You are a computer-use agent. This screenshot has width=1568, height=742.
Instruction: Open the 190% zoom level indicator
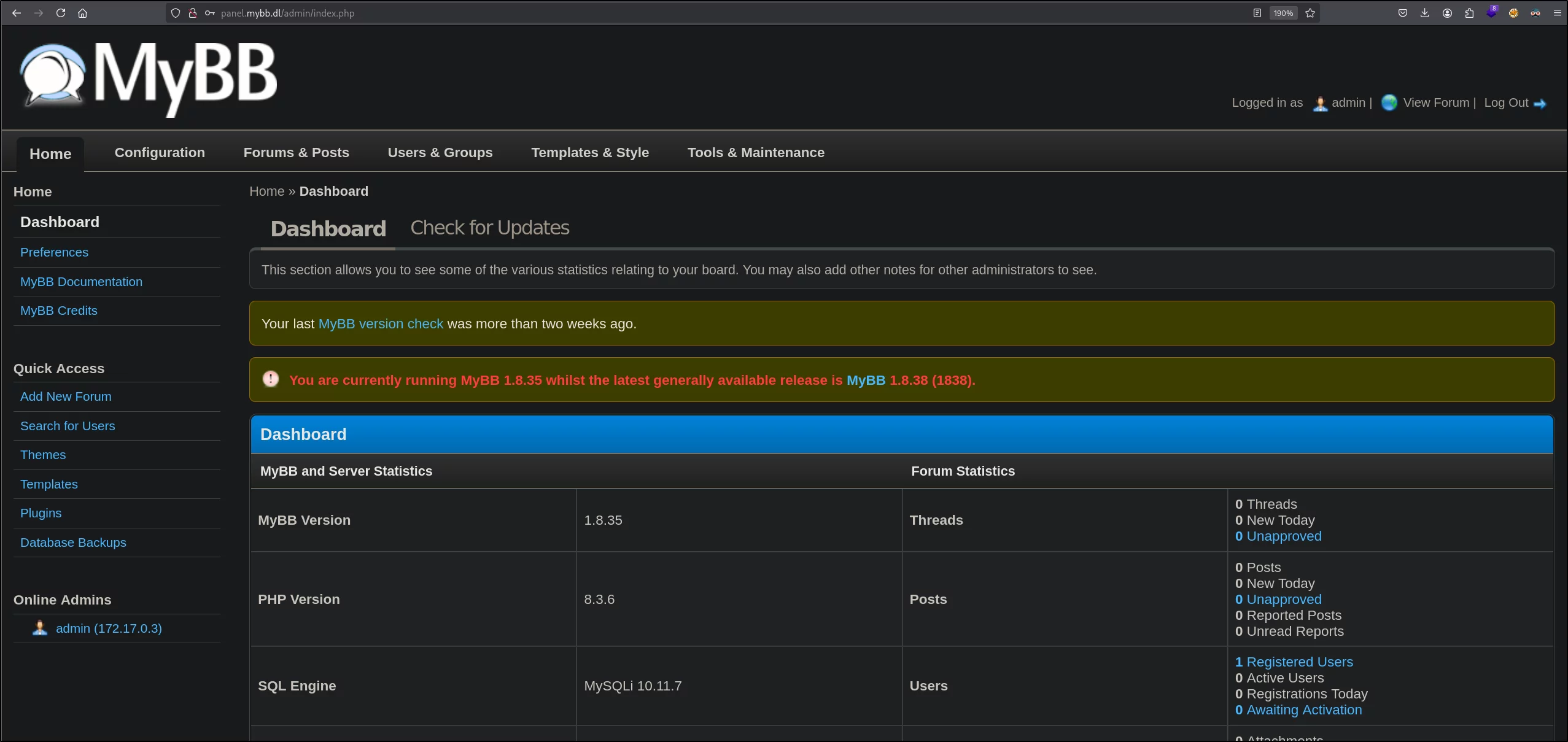[1283, 13]
